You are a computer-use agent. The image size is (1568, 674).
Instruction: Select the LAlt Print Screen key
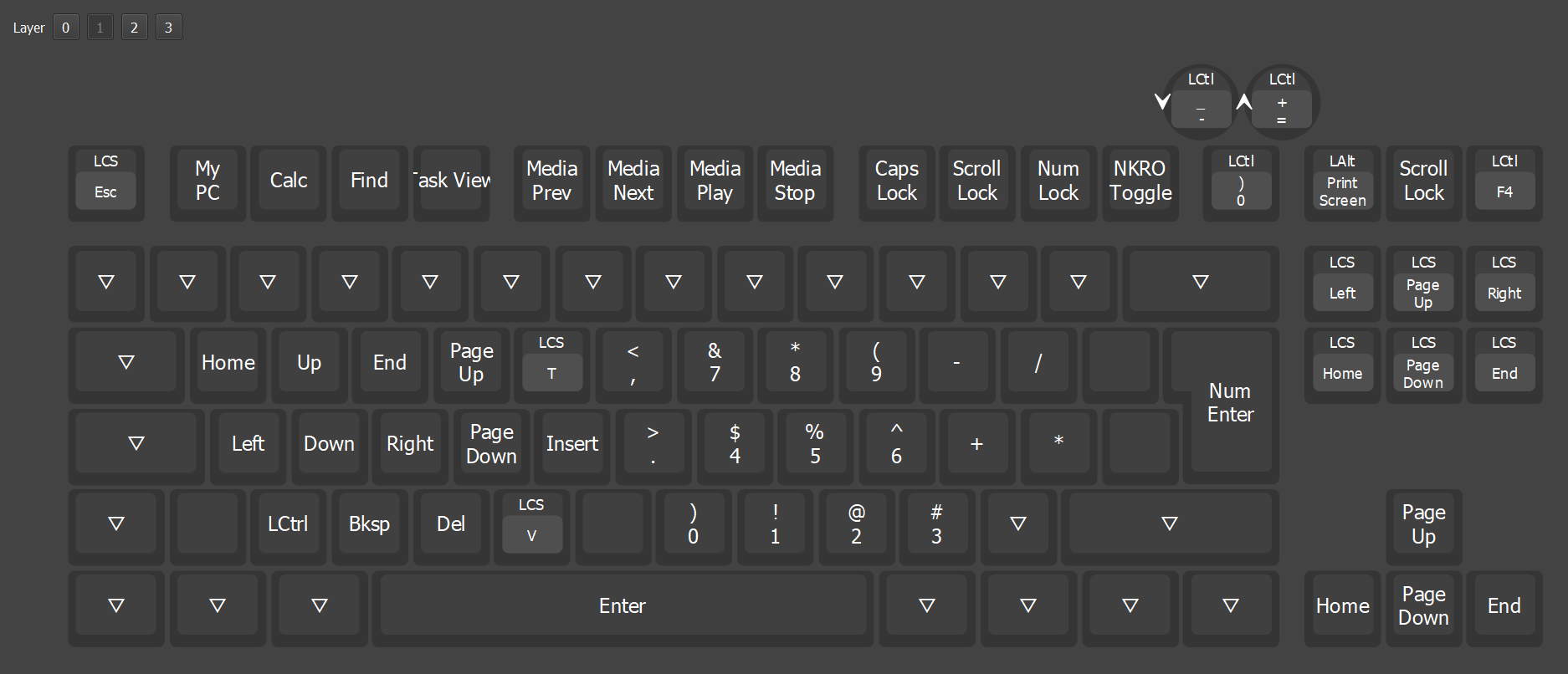click(x=1342, y=182)
